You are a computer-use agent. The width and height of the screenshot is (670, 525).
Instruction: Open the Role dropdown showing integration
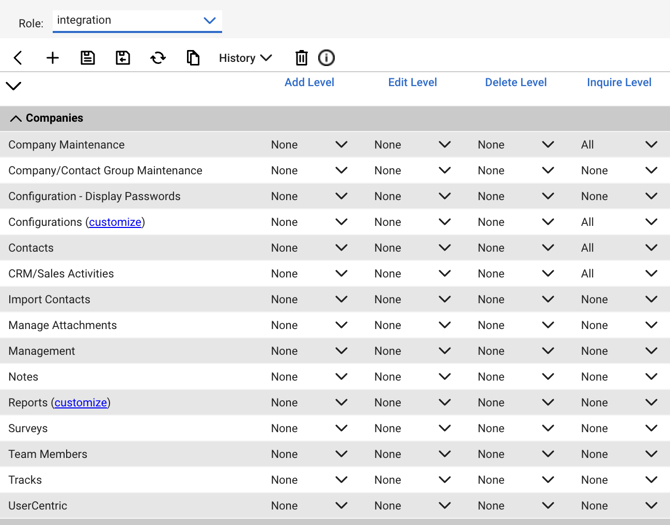[x=137, y=20]
